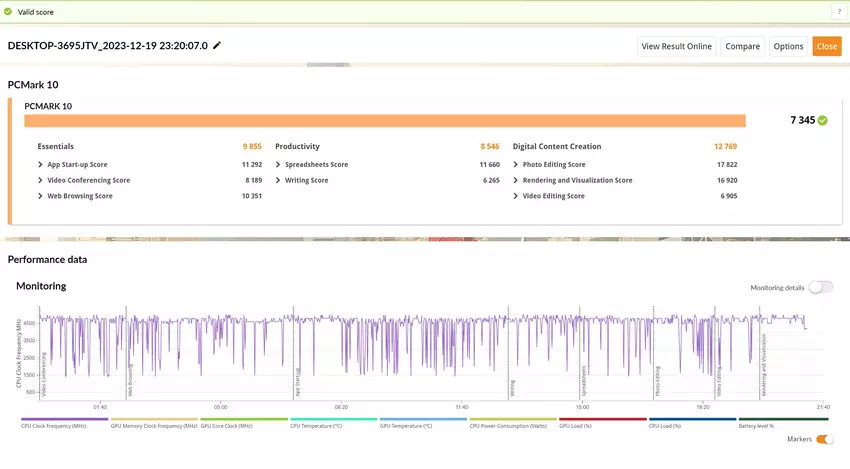Click the App Start-up marker on graph

tap(297, 380)
